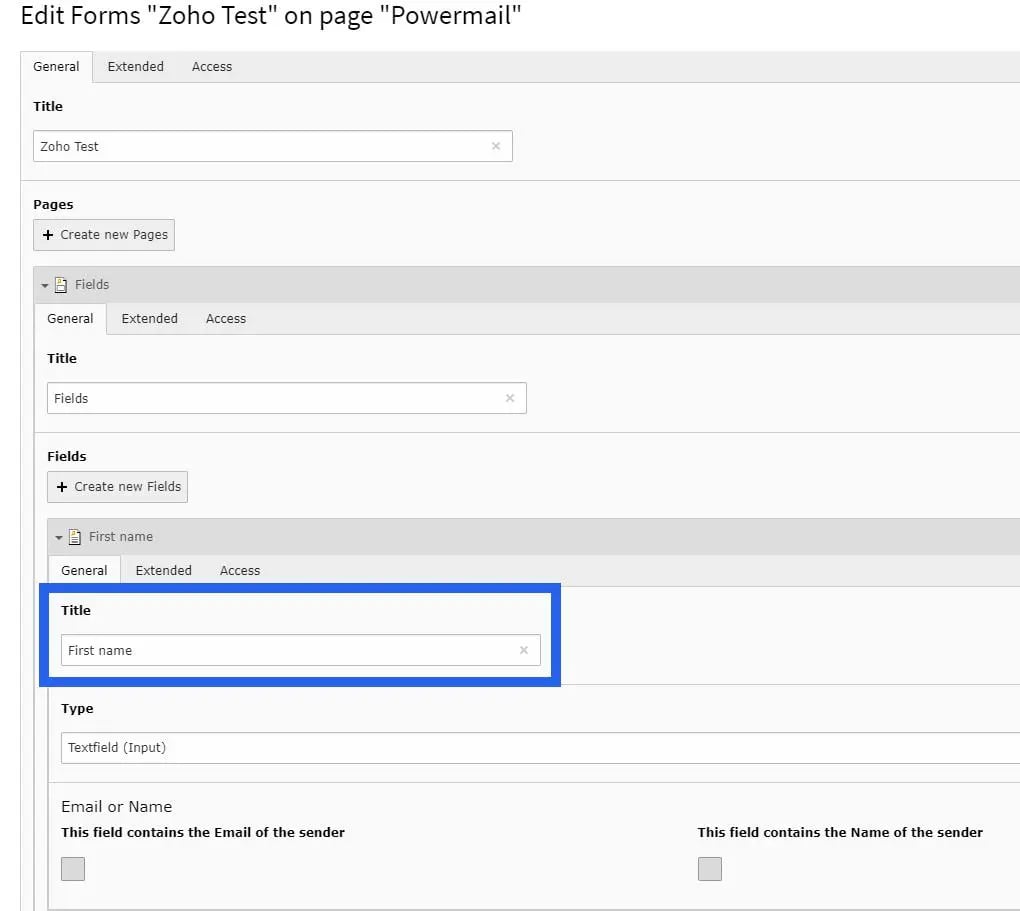Viewport: 1020px width, 911px height.
Task: Click the Fields panel header label
Action: 92,284
